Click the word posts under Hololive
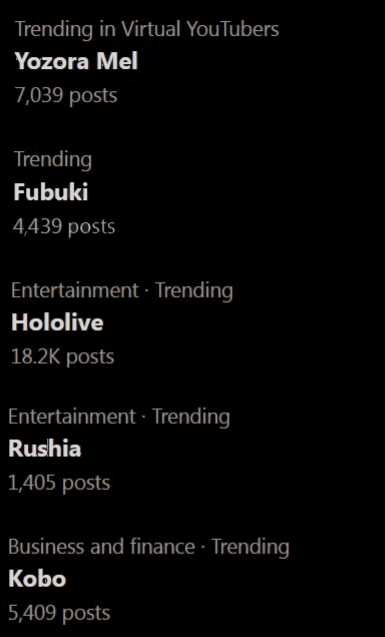 [x=90, y=358]
